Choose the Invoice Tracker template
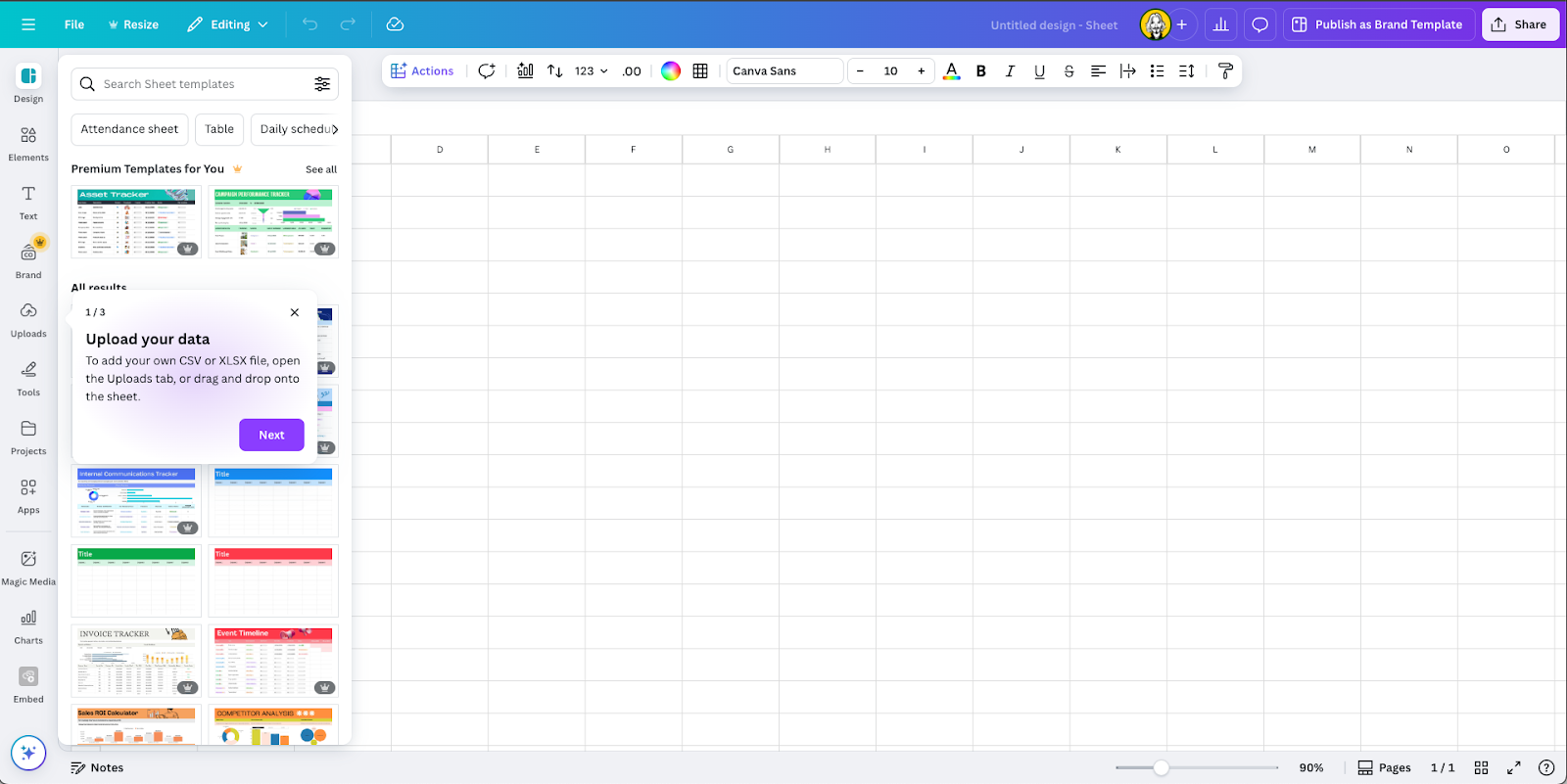This screenshot has width=1567, height=784. tap(136, 661)
